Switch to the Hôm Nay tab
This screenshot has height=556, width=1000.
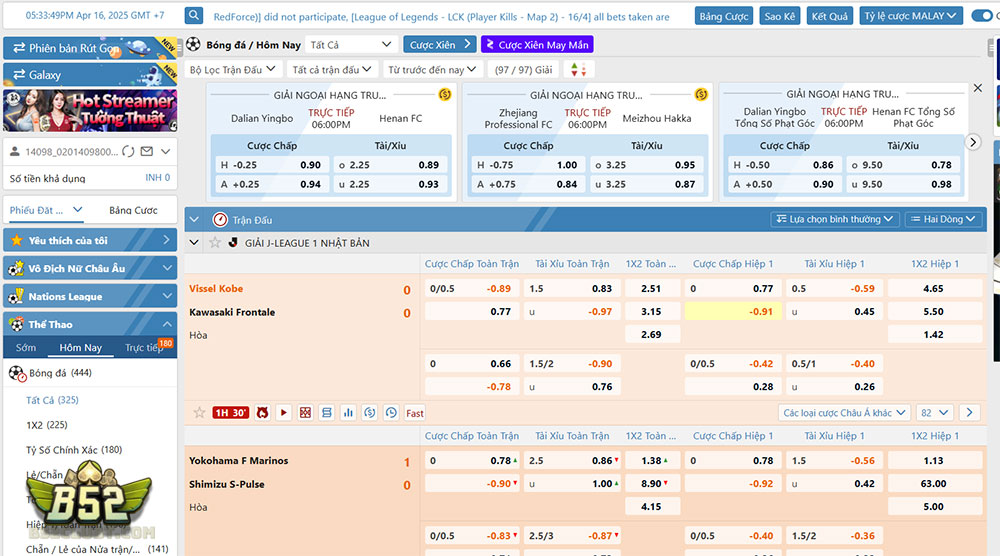[80, 348]
